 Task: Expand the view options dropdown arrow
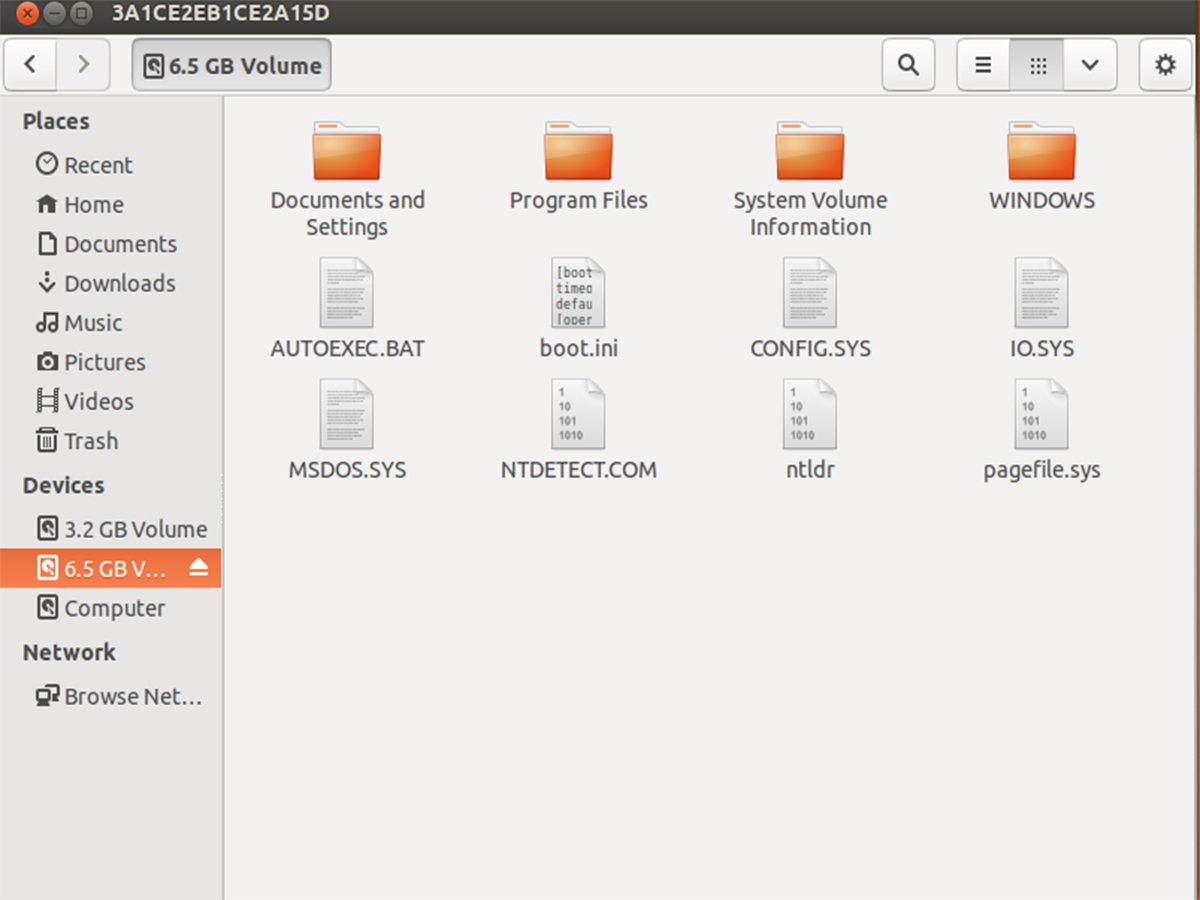coord(1091,65)
